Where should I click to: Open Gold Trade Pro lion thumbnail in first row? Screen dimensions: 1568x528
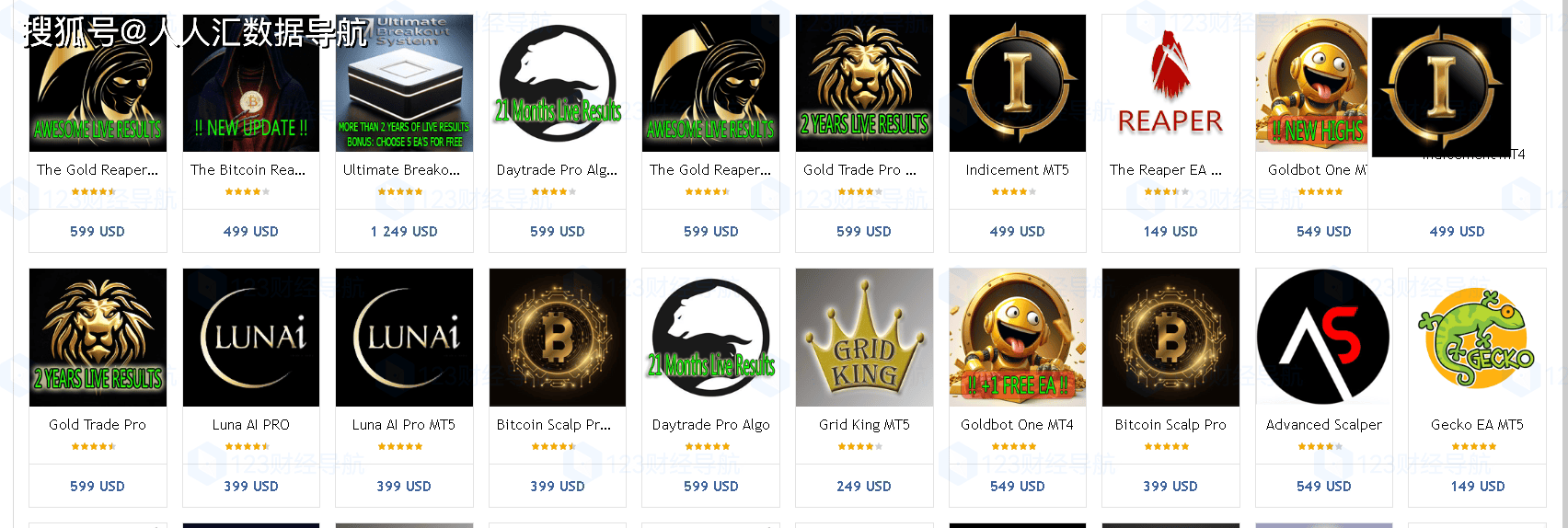click(864, 83)
